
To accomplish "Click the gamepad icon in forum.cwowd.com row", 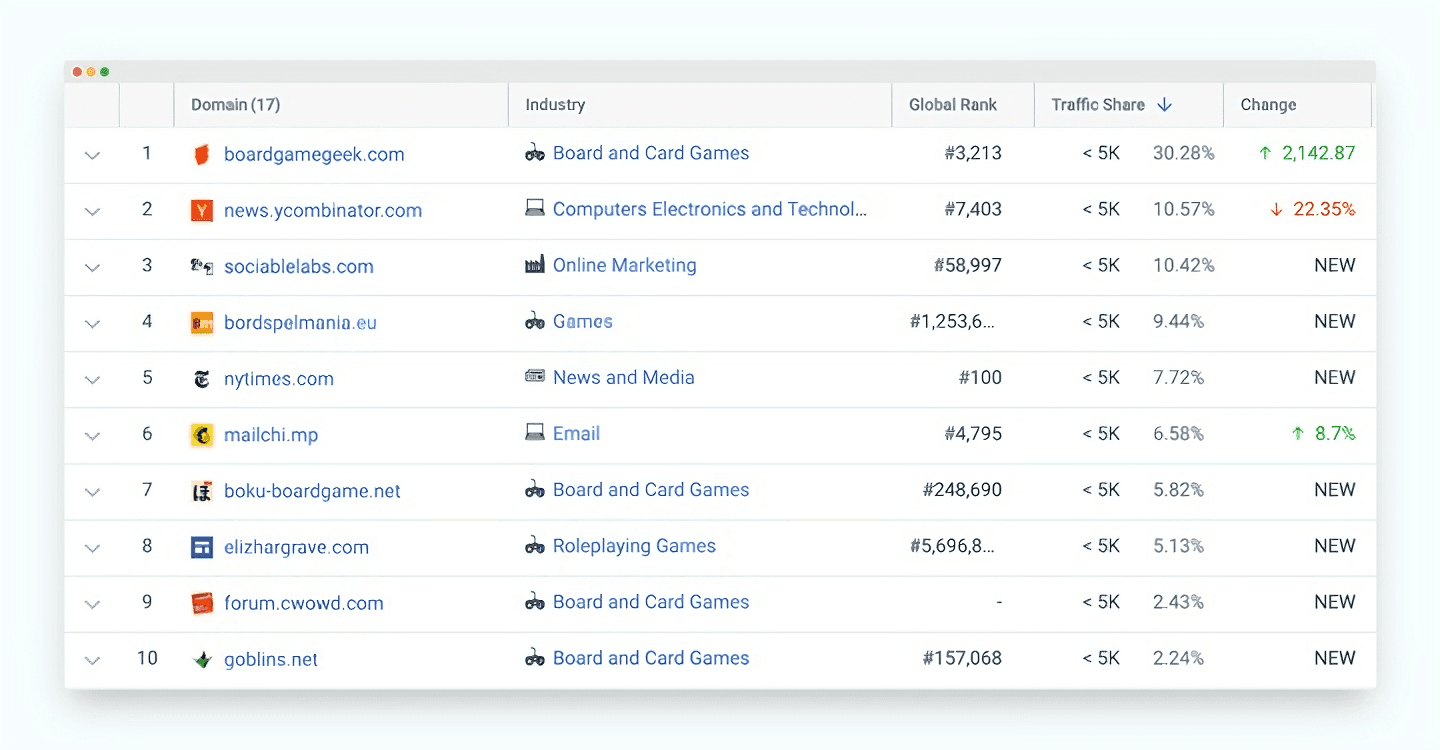I will [x=535, y=602].
